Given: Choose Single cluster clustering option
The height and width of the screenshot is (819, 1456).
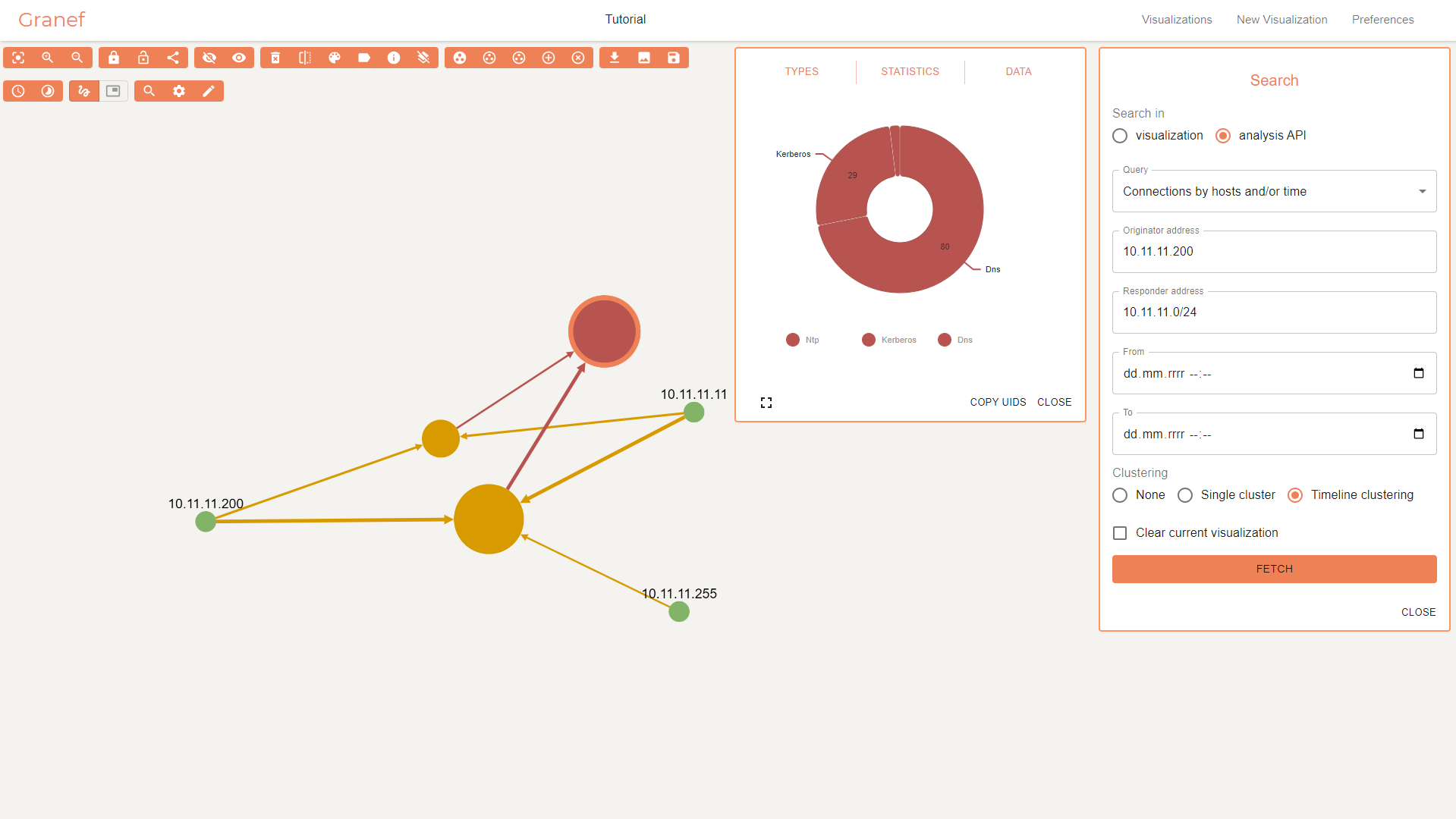Looking at the screenshot, I should [1185, 495].
